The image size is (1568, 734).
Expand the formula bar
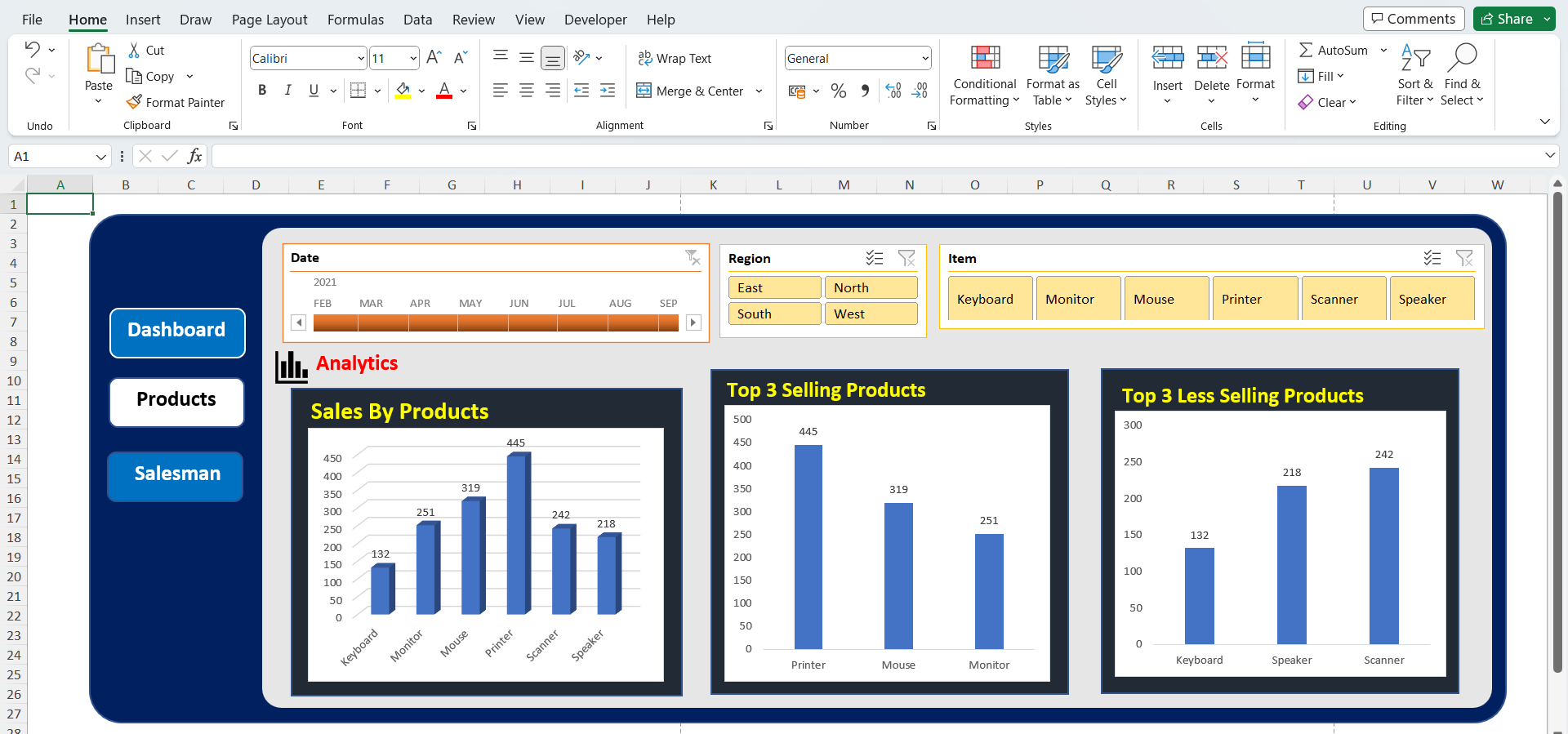pos(1550,155)
